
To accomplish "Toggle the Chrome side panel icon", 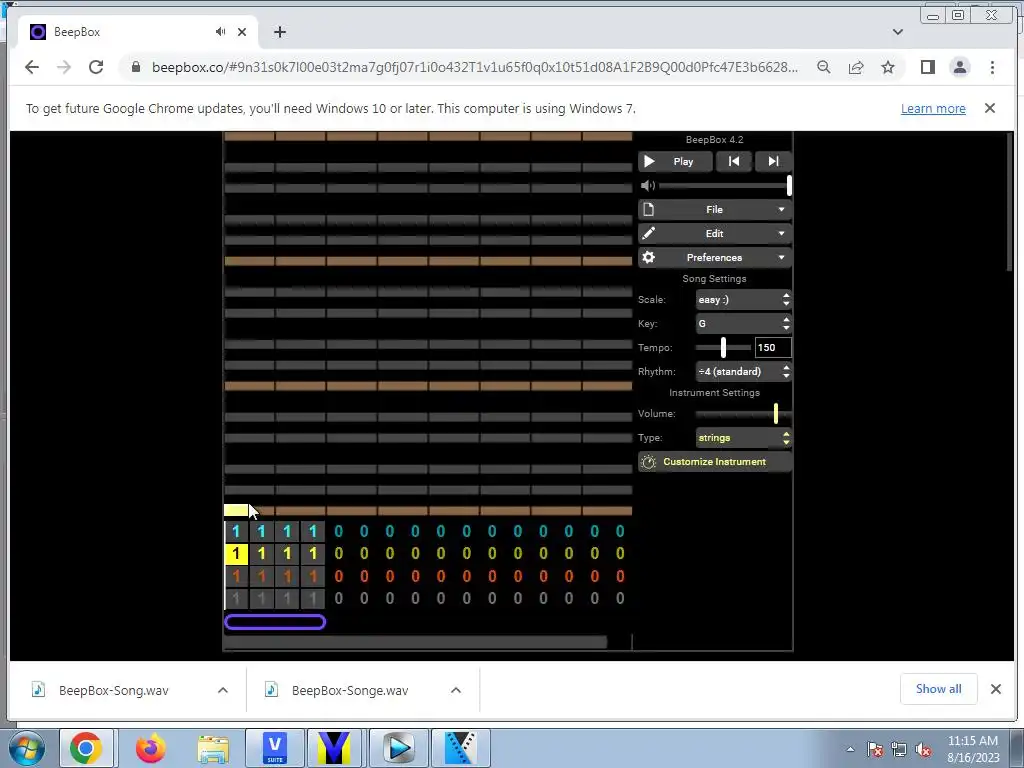I will [928, 67].
